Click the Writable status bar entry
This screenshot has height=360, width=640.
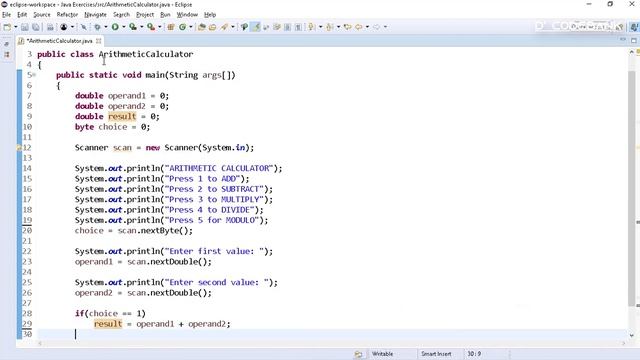click(382, 354)
